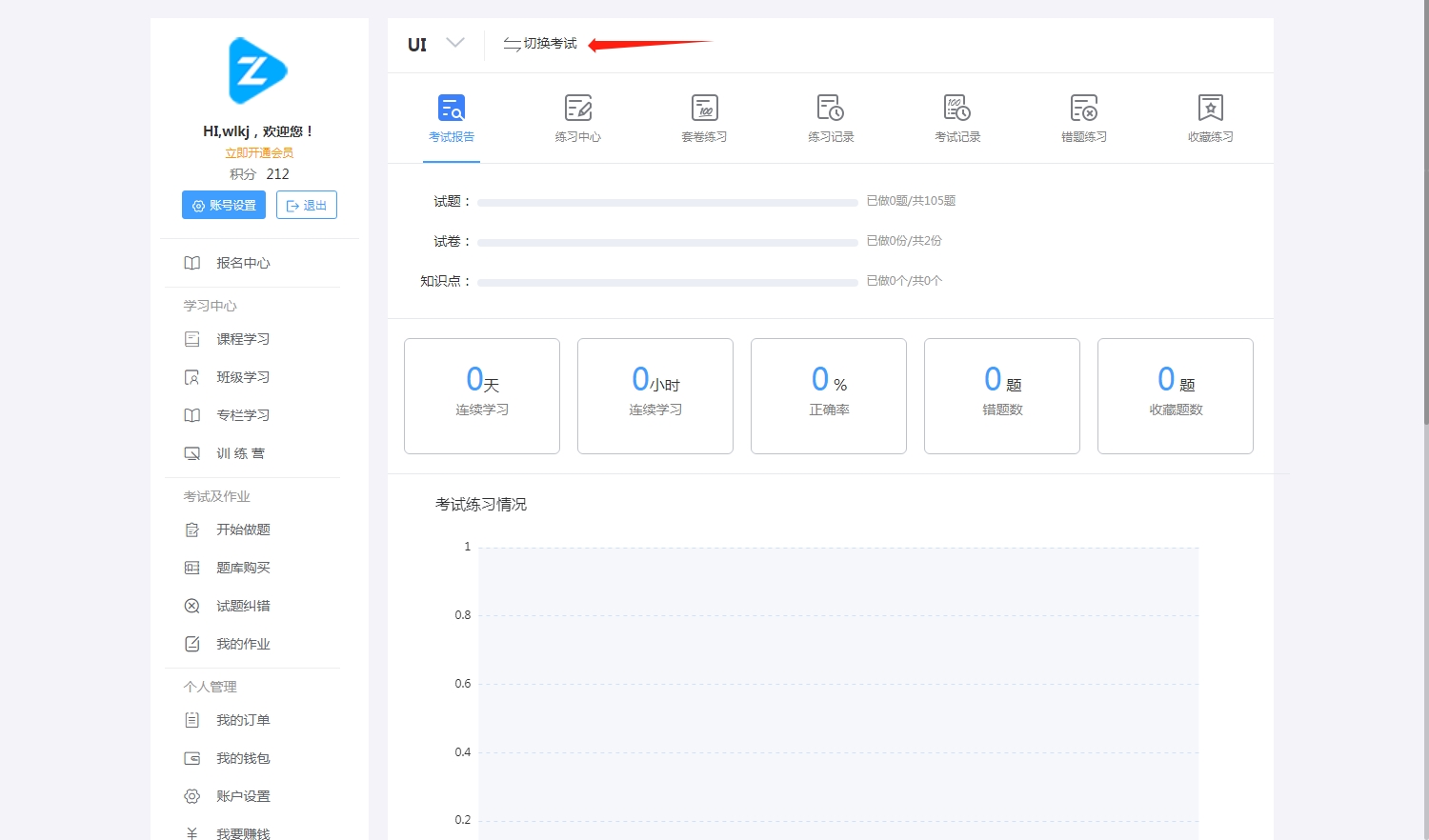Click the 题库购买 sidebar icon
The image size is (1429, 840).
click(x=192, y=568)
